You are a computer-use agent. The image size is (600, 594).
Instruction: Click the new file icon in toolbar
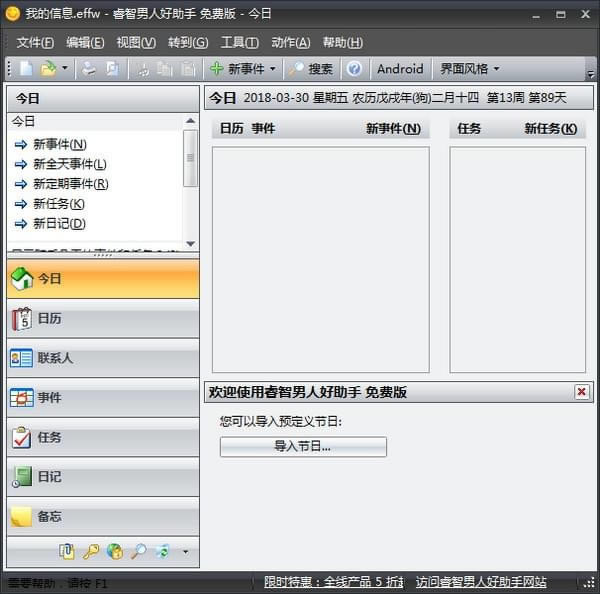tap(26, 69)
